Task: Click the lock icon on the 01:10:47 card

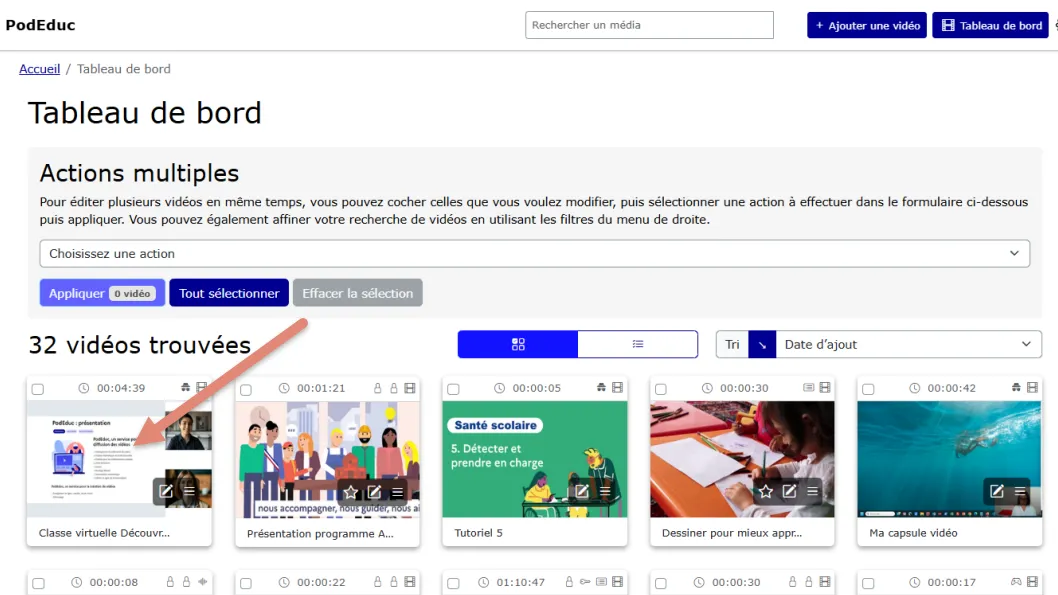Action: click(569, 582)
